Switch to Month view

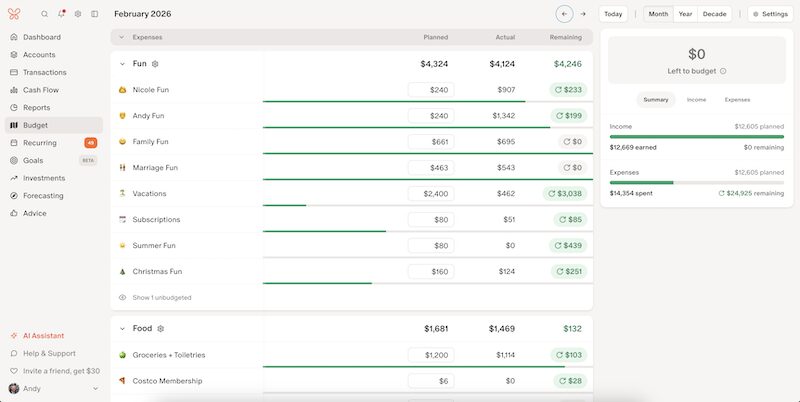(658, 14)
